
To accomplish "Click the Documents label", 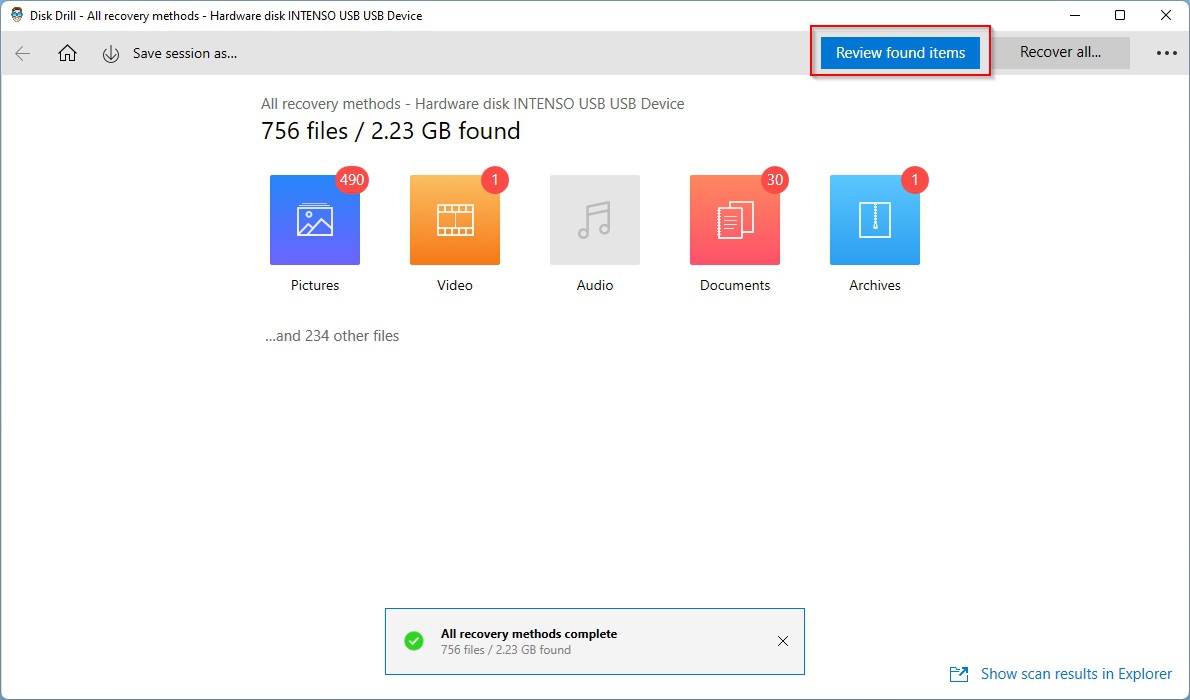I will (x=735, y=285).
